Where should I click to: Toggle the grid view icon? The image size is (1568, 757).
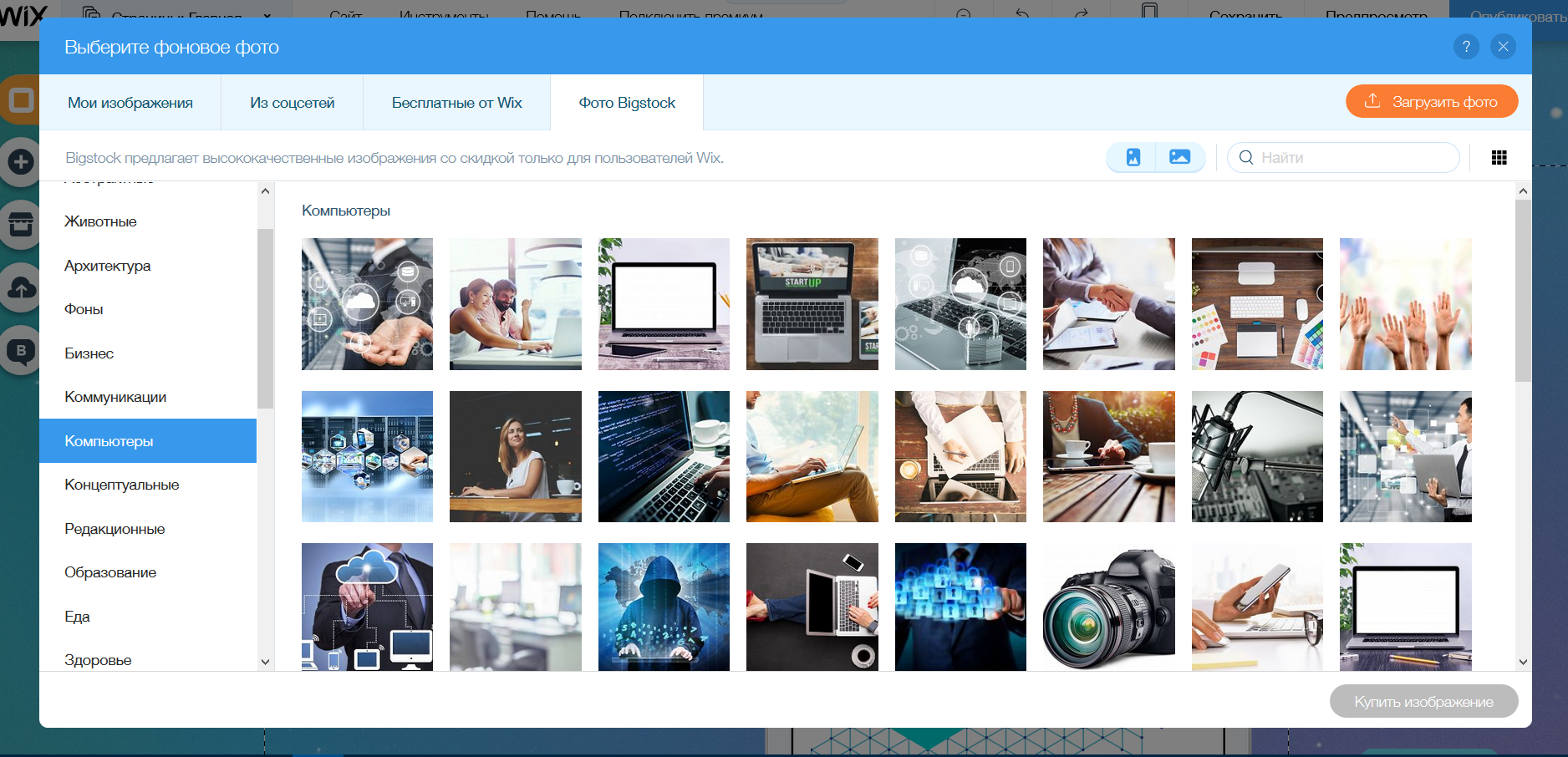click(1499, 157)
